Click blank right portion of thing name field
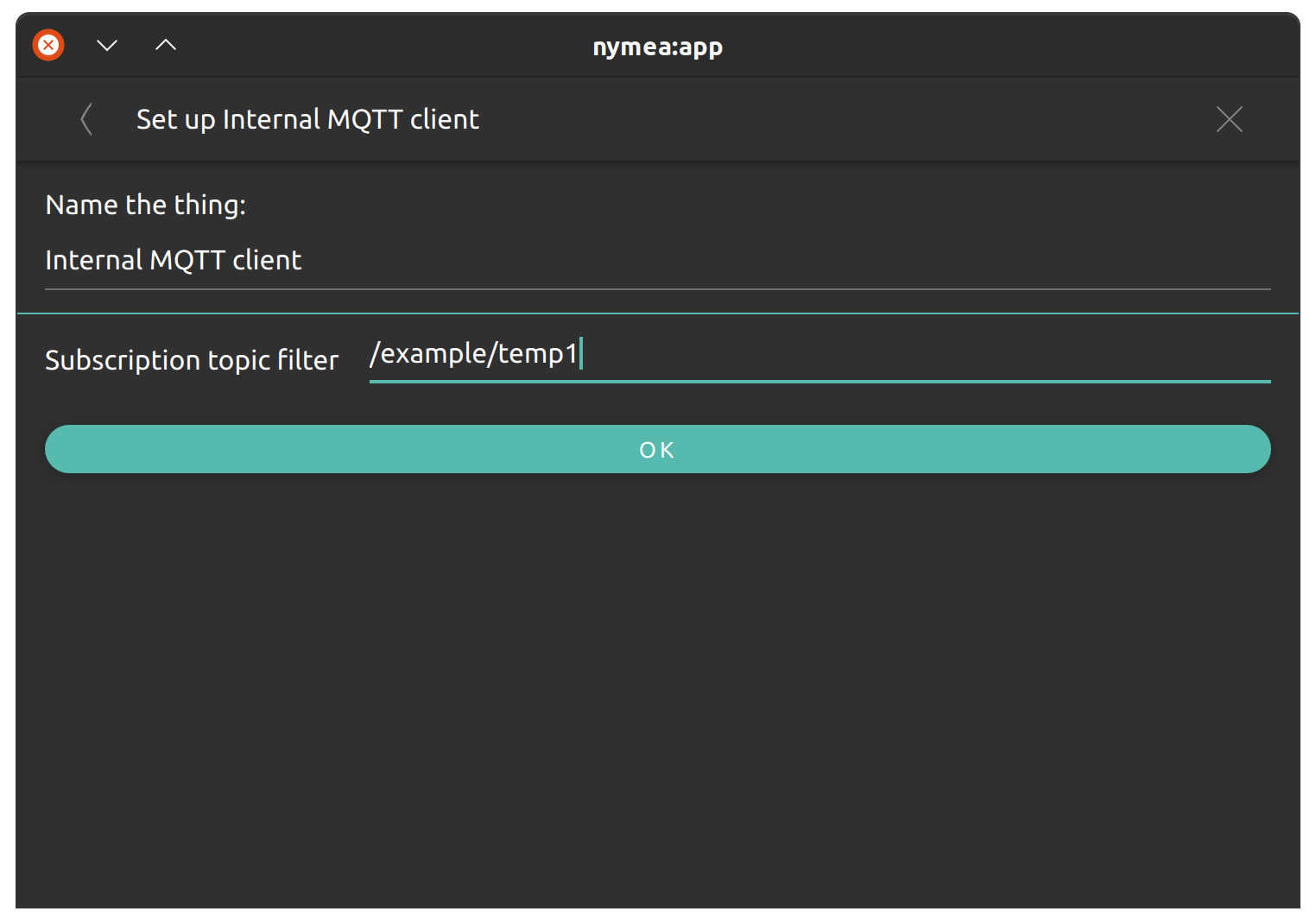 click(x=786, y=261)
